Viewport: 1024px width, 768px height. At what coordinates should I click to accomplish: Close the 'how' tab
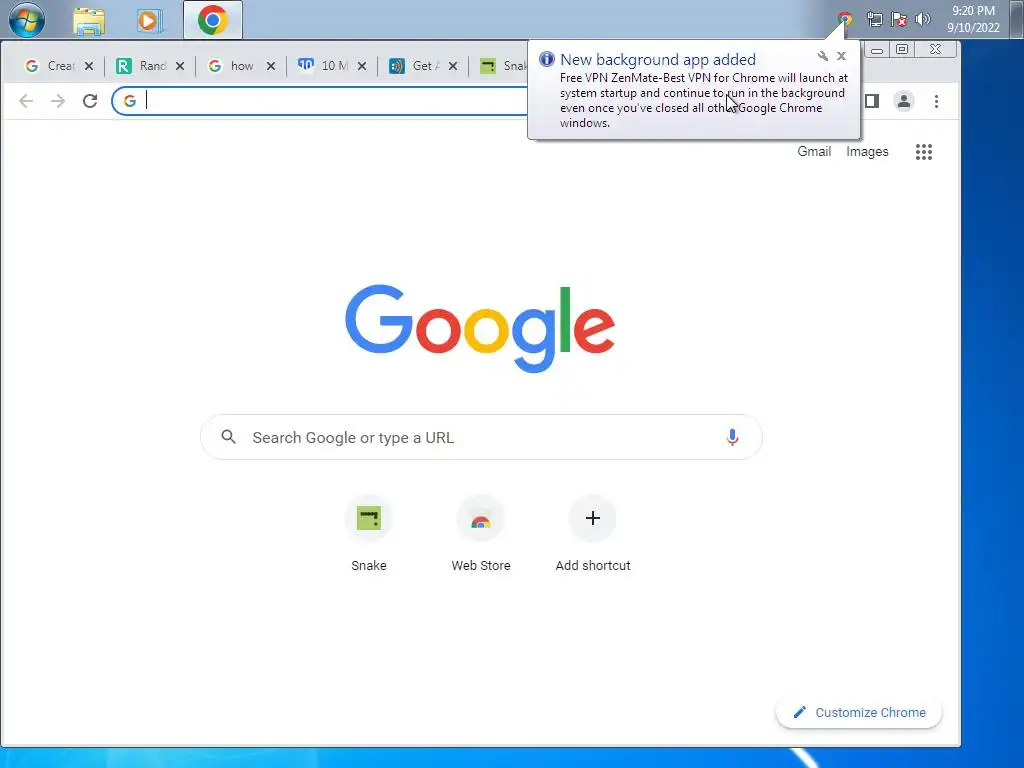[x=270, y=66]
